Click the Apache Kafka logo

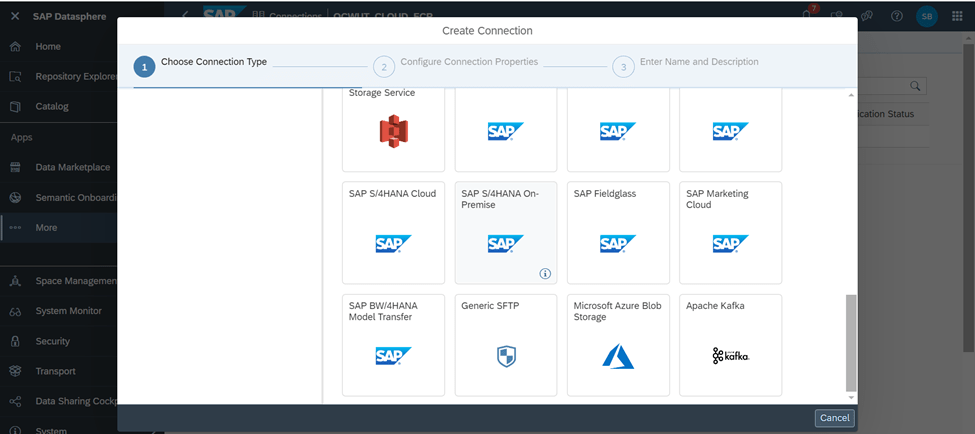(x=731, y=356)
